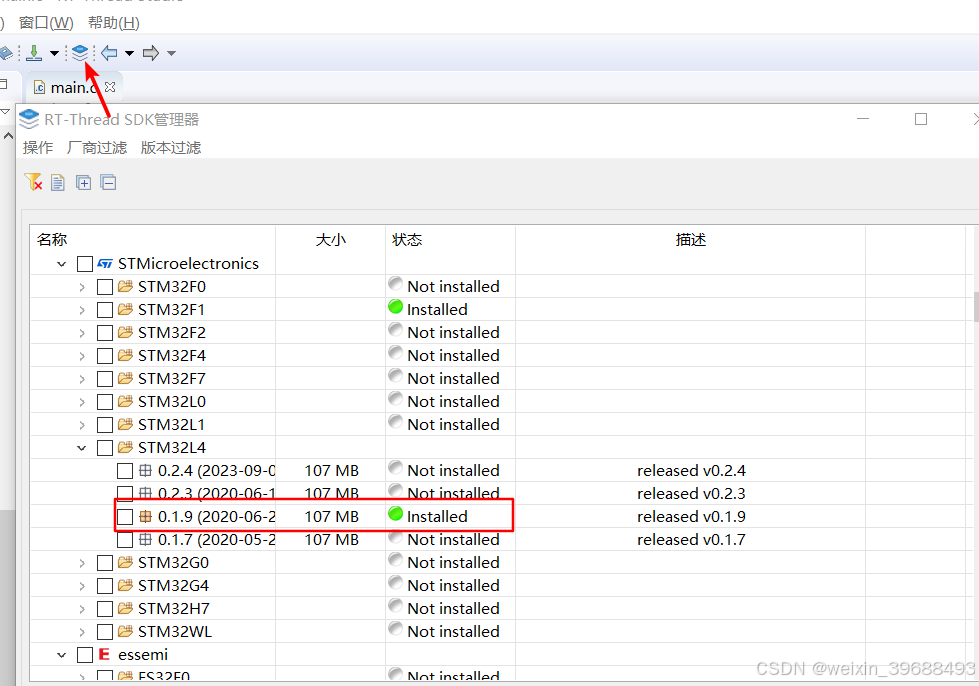Open the back navigation history dropdown
Viewport: 979px width, 686px height.
point(129,53)
